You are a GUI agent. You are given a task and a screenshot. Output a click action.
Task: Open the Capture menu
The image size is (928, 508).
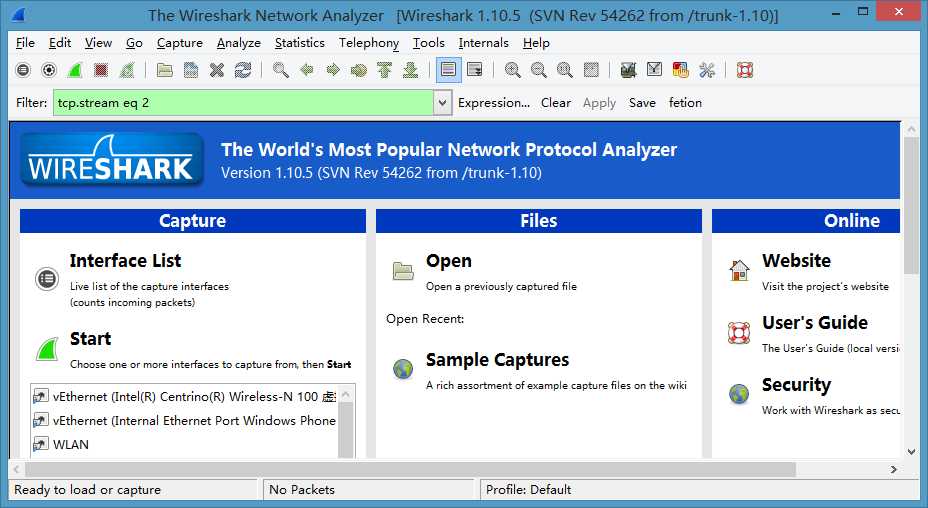[180, 43]
